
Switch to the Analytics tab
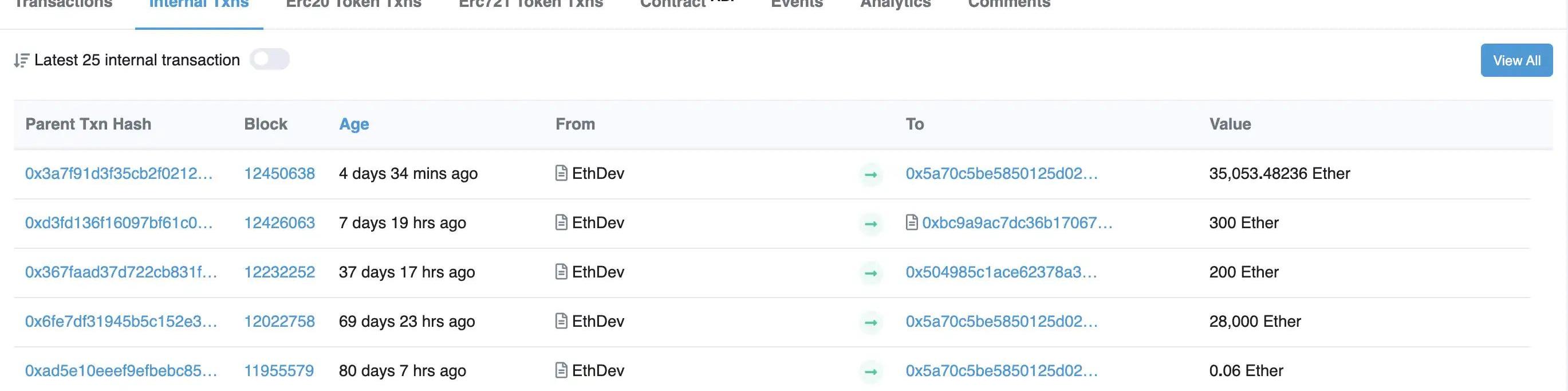click(x=895, y=5)
